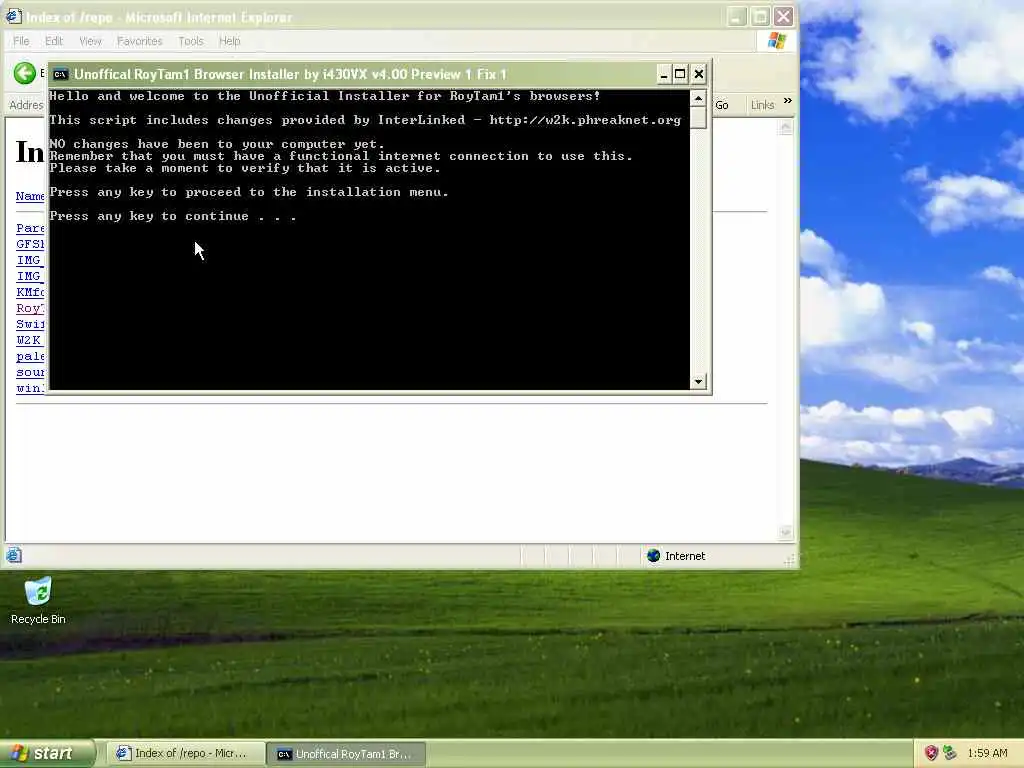This screenshot has width=1024, height=768.
Task: Close the RoyTam1 installer console window
Action: (699, 74)
